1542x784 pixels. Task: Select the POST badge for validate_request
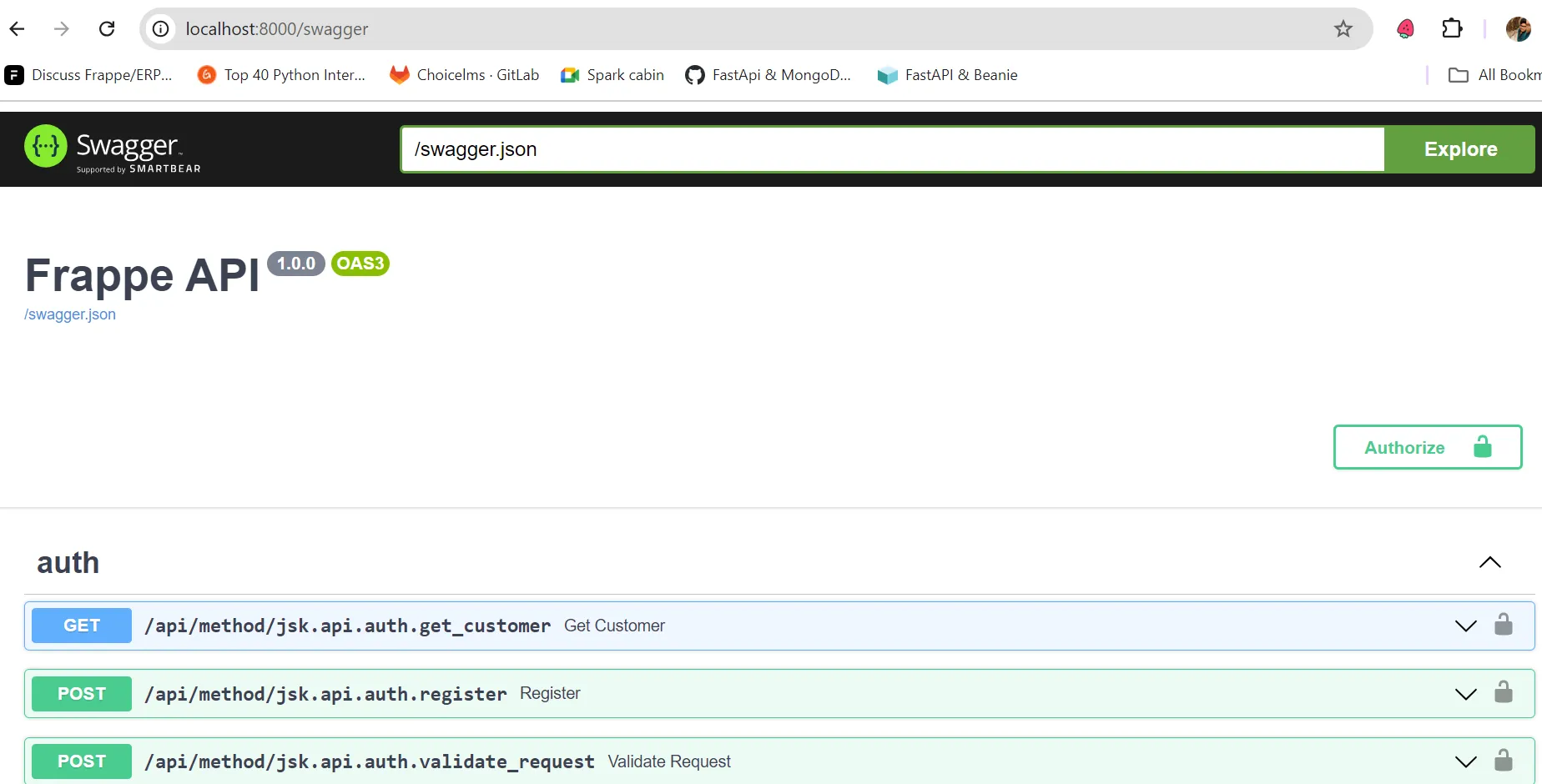pyautogui.click(x=82, y=761)
